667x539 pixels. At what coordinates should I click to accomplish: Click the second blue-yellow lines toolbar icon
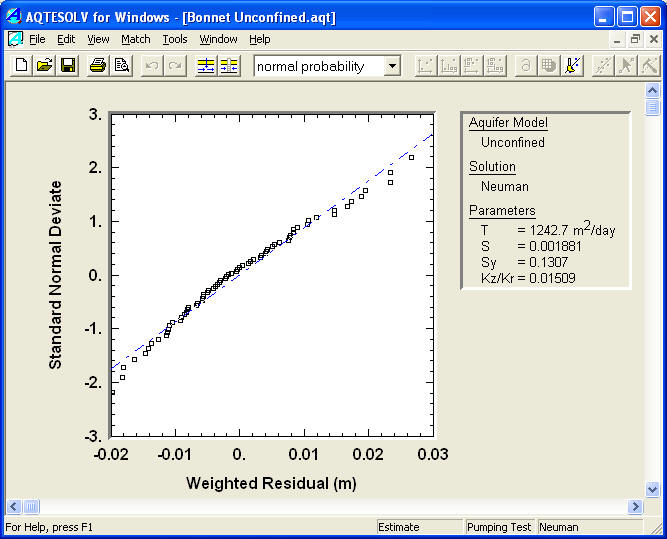pos(229,66)
